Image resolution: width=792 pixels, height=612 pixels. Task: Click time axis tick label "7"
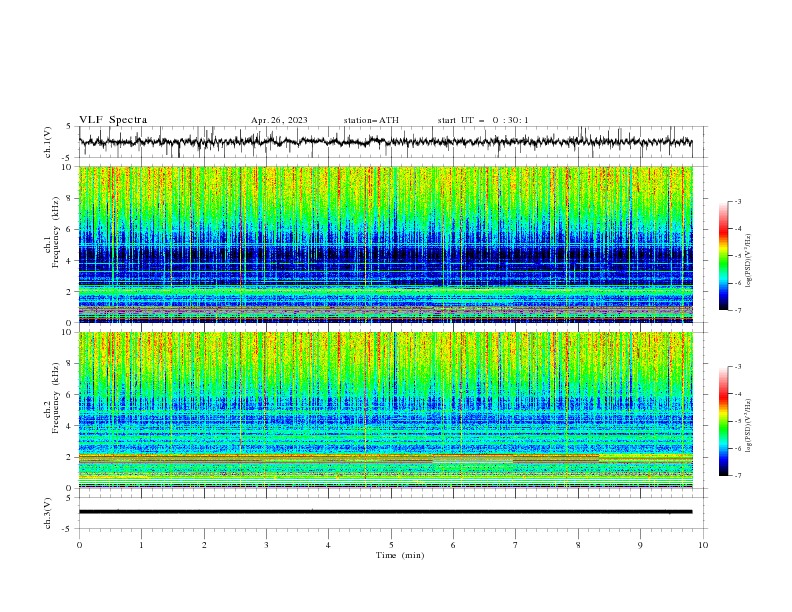click(x=516, y=545)
